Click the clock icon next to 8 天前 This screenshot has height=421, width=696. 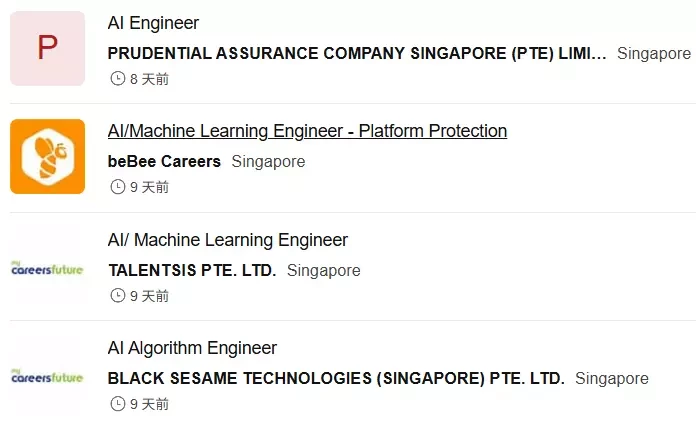tap(118, 79)
